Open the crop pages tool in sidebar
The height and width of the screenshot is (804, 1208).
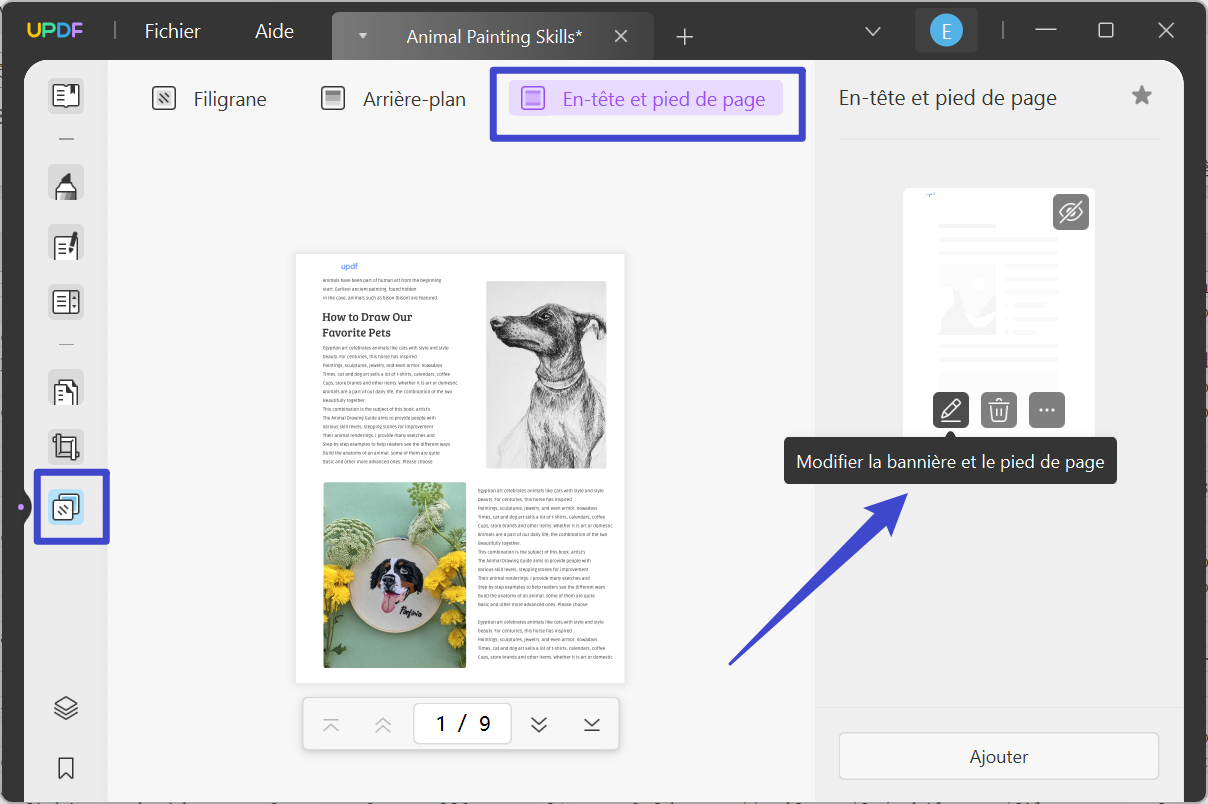point(66,446)
